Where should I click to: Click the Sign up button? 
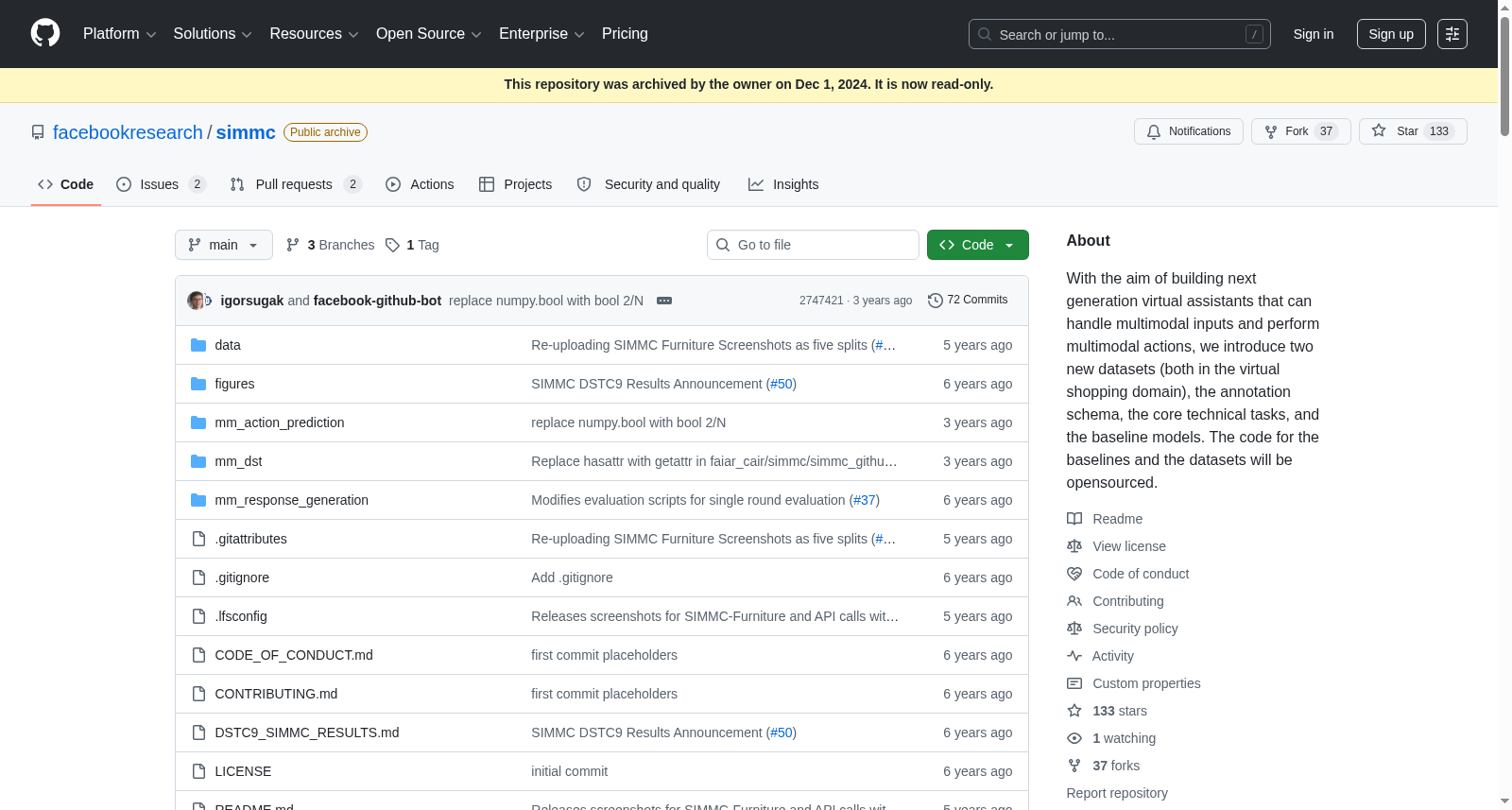tap(1391, 34)
